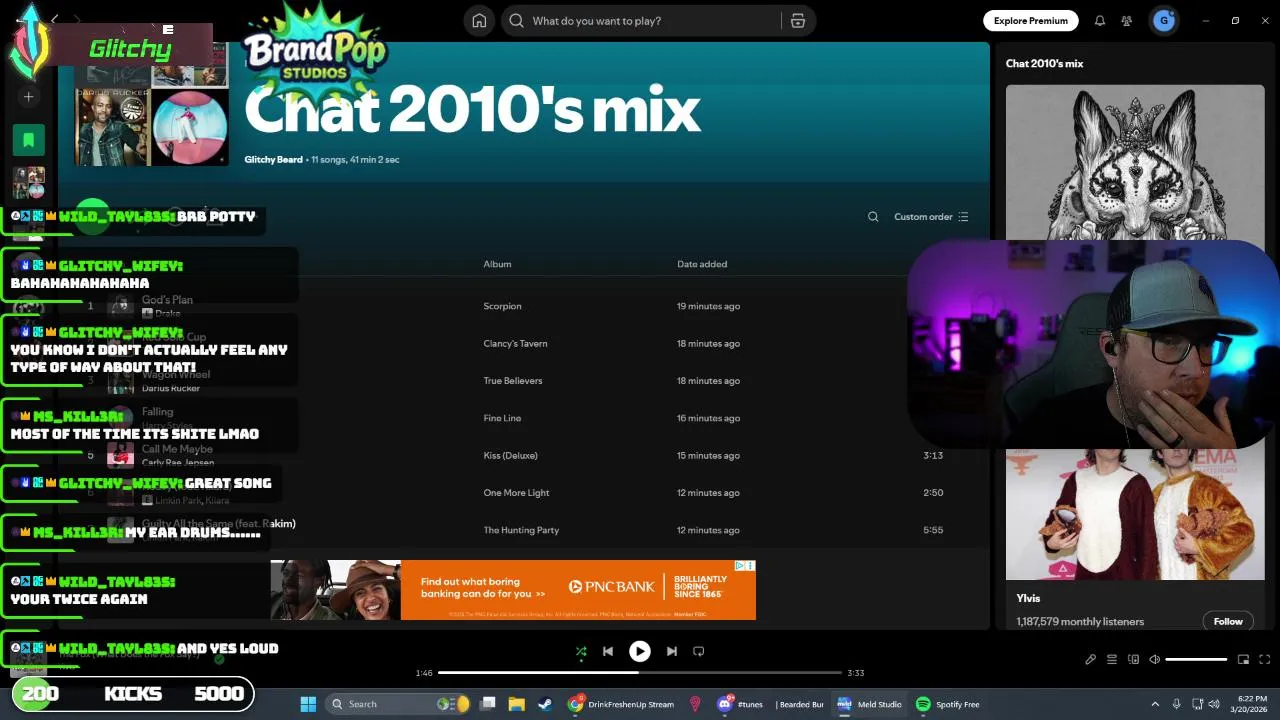Search within playlist using magnifier icon
This screenshot has width=1280, height=720.
pyautogui.click(x=873, y=217)
